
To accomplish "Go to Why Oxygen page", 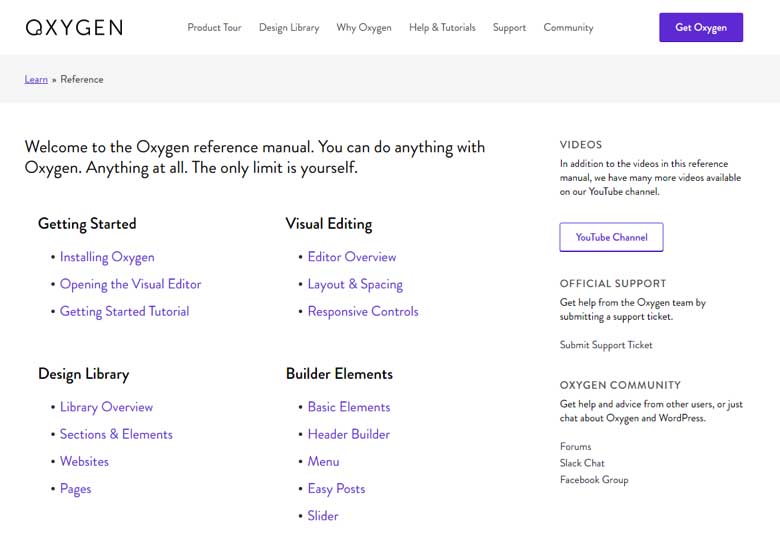I will [x=364, y=28].
